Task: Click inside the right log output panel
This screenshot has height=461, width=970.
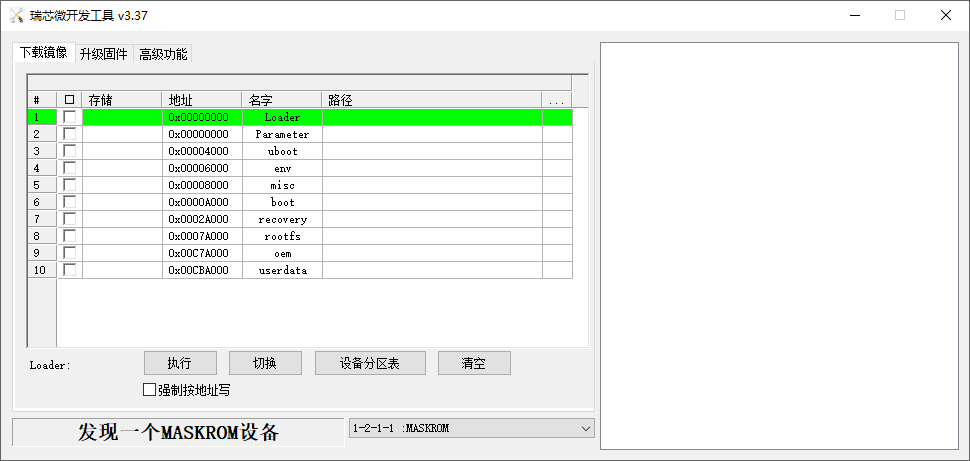Action: pos(778,245)
